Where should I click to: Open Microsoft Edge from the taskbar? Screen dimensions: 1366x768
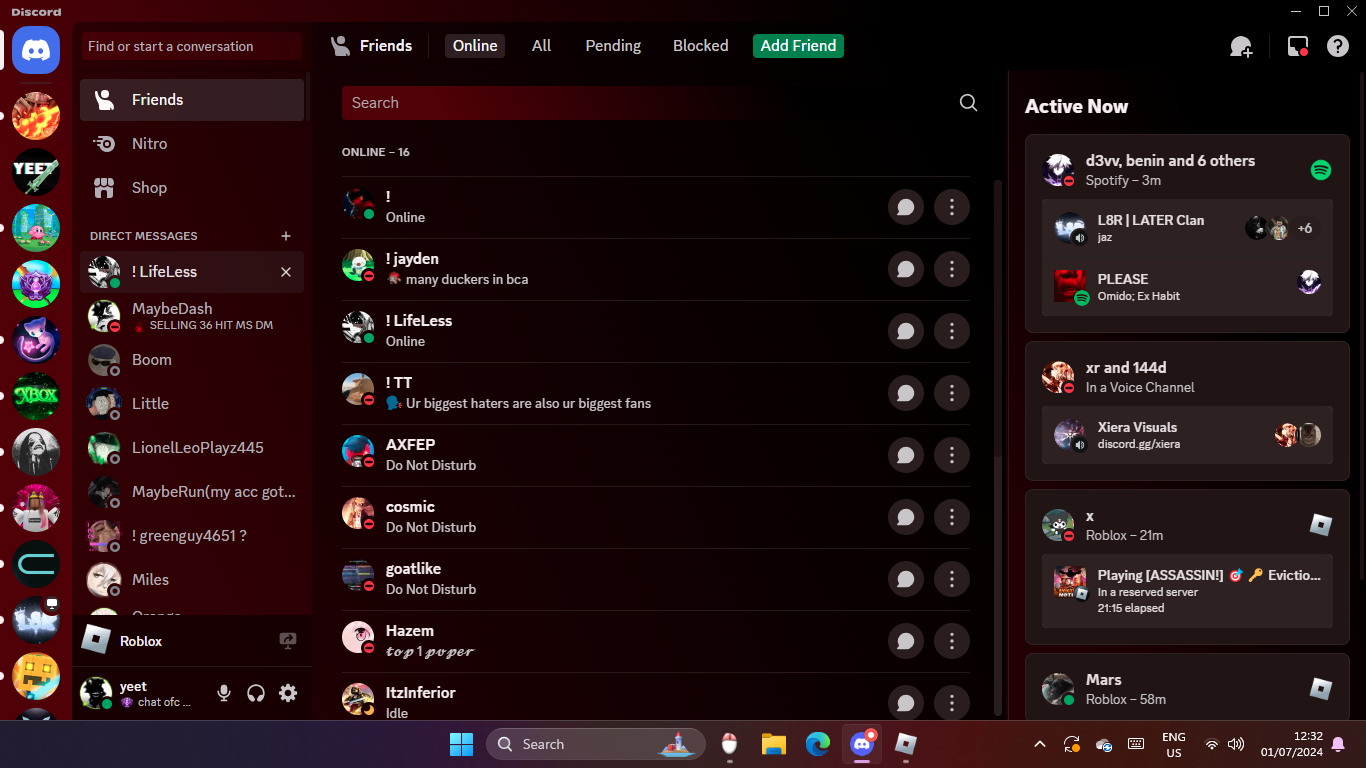pyautogui.click(x=818, y=744)
